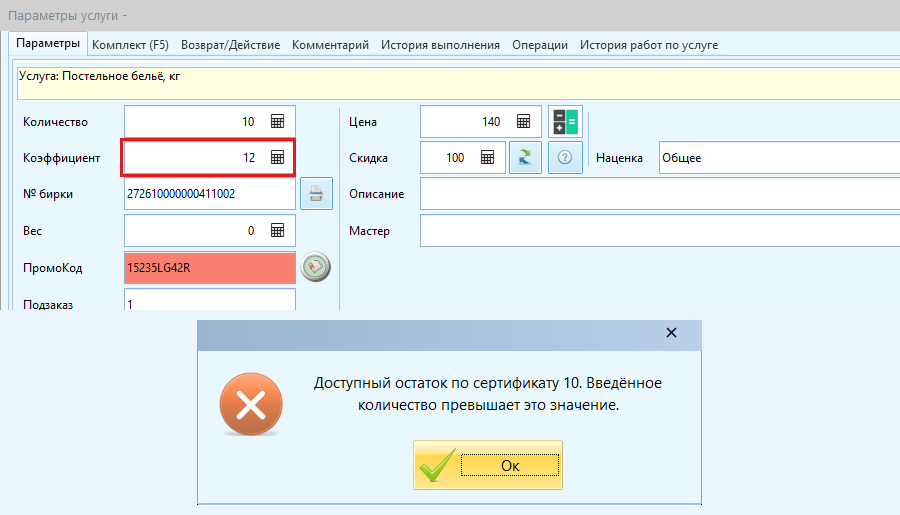The height and width of the screenshot is (515, 900).
Task: Click the Цена field showing 140
Action: pos(480,122)
